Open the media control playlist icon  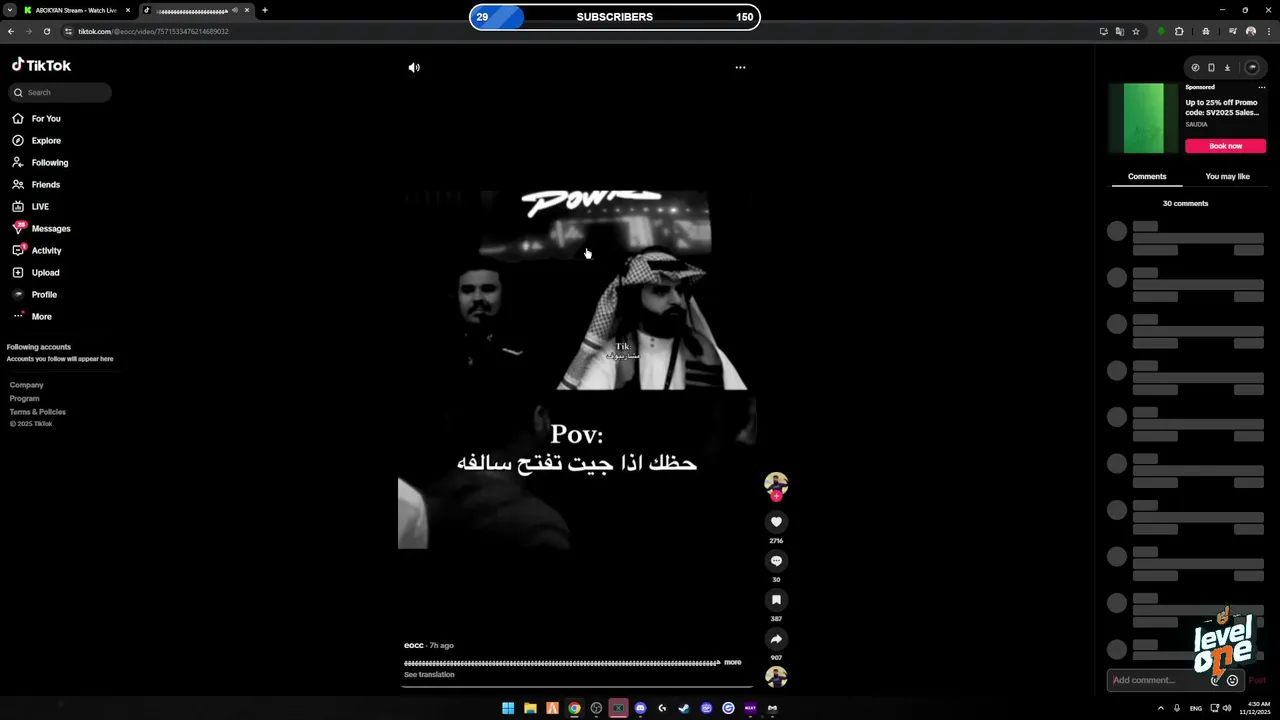coord(1233,32)
